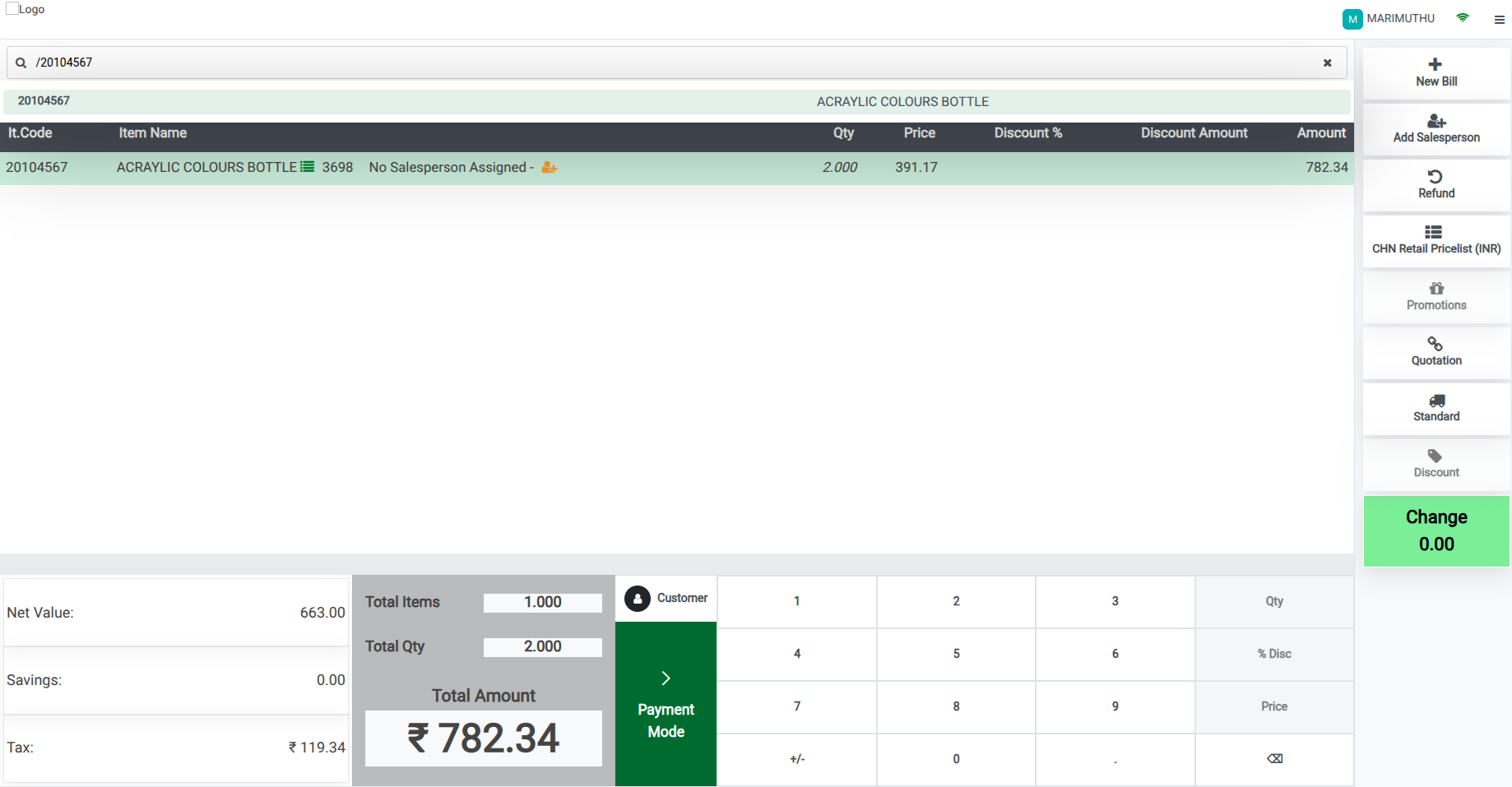1512x787 pixels.
Task: Click the Net Value 663.00 figure
Action: pyautogui.click(x=322, y=613)
